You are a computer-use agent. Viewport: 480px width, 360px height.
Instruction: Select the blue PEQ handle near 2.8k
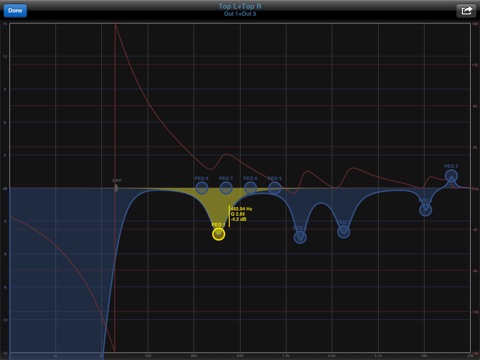click(343, 232)
